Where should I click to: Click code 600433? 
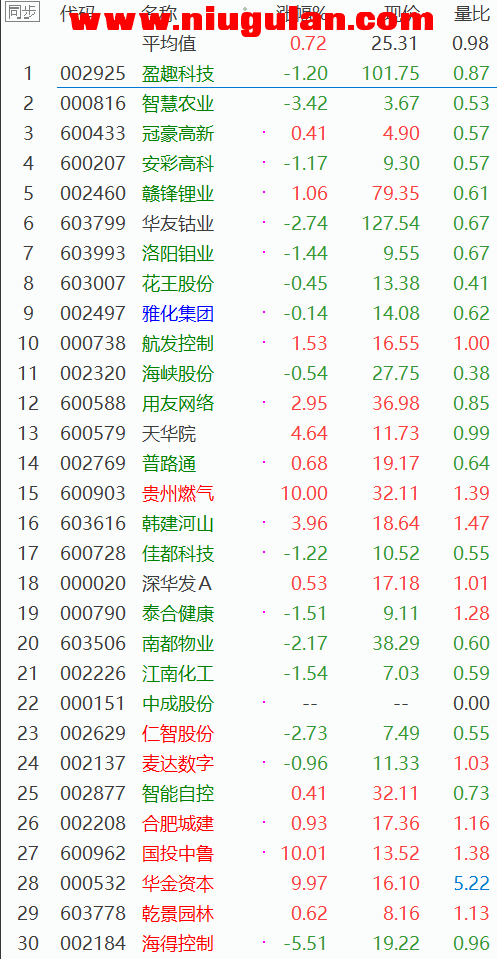93,133
